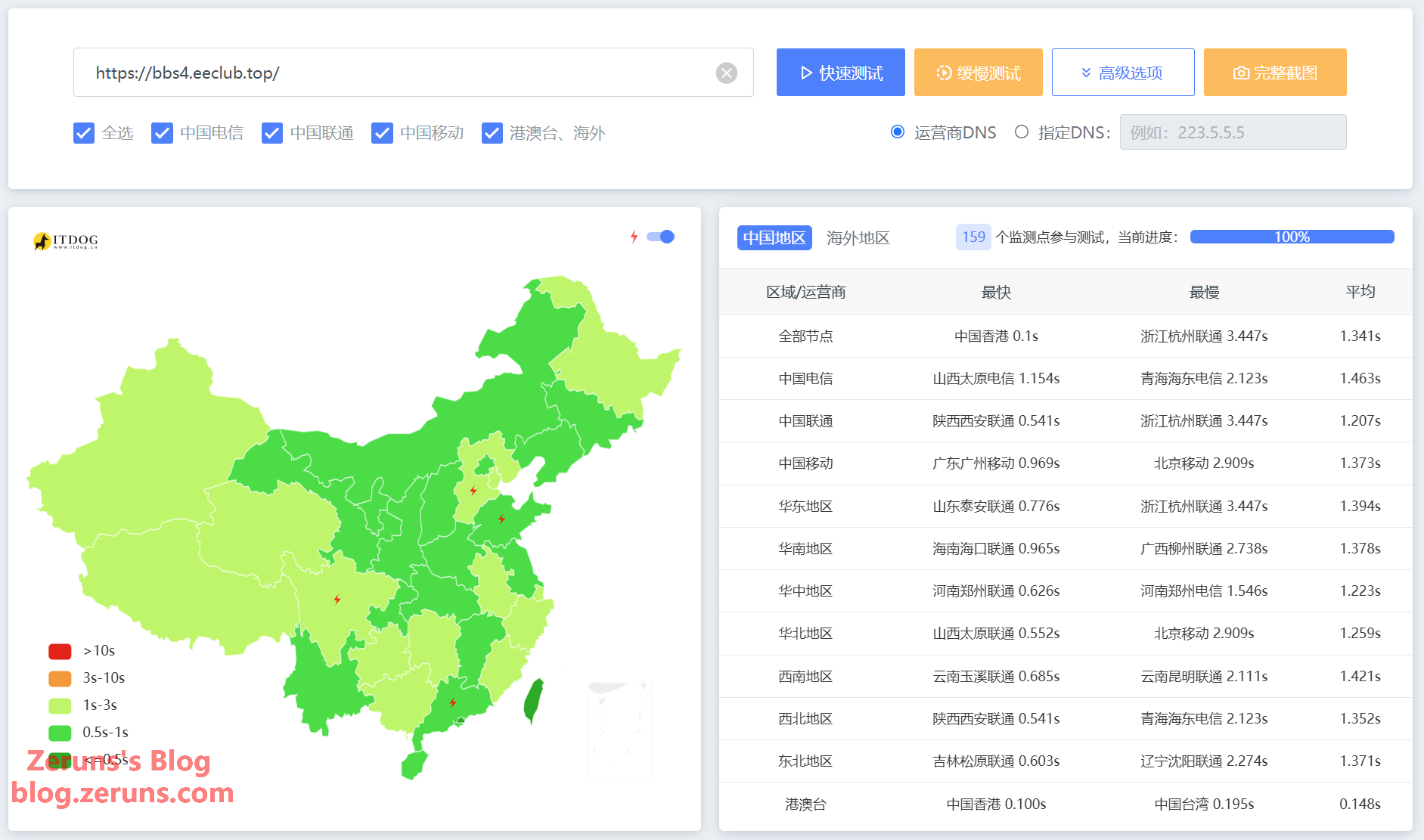Click the lightning marker on Shandong province
The image size is (1424, 840).
501,519
